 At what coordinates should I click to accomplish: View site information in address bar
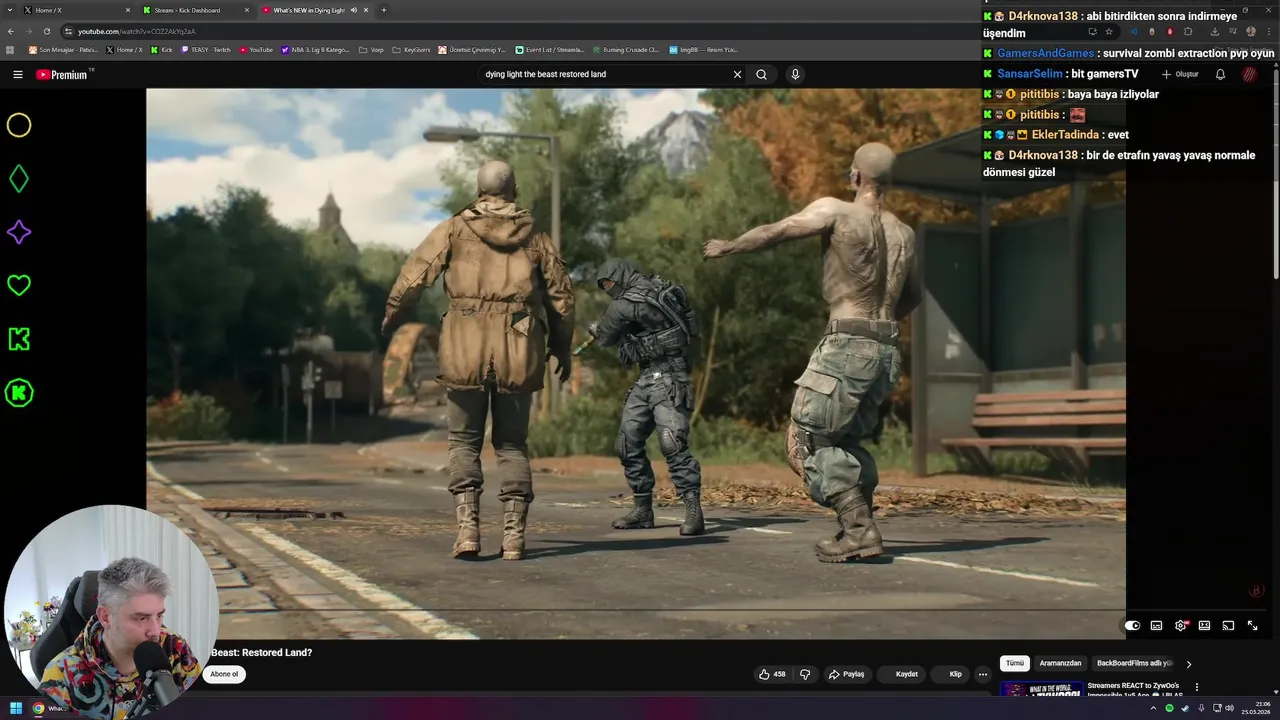tap(68, 31)
